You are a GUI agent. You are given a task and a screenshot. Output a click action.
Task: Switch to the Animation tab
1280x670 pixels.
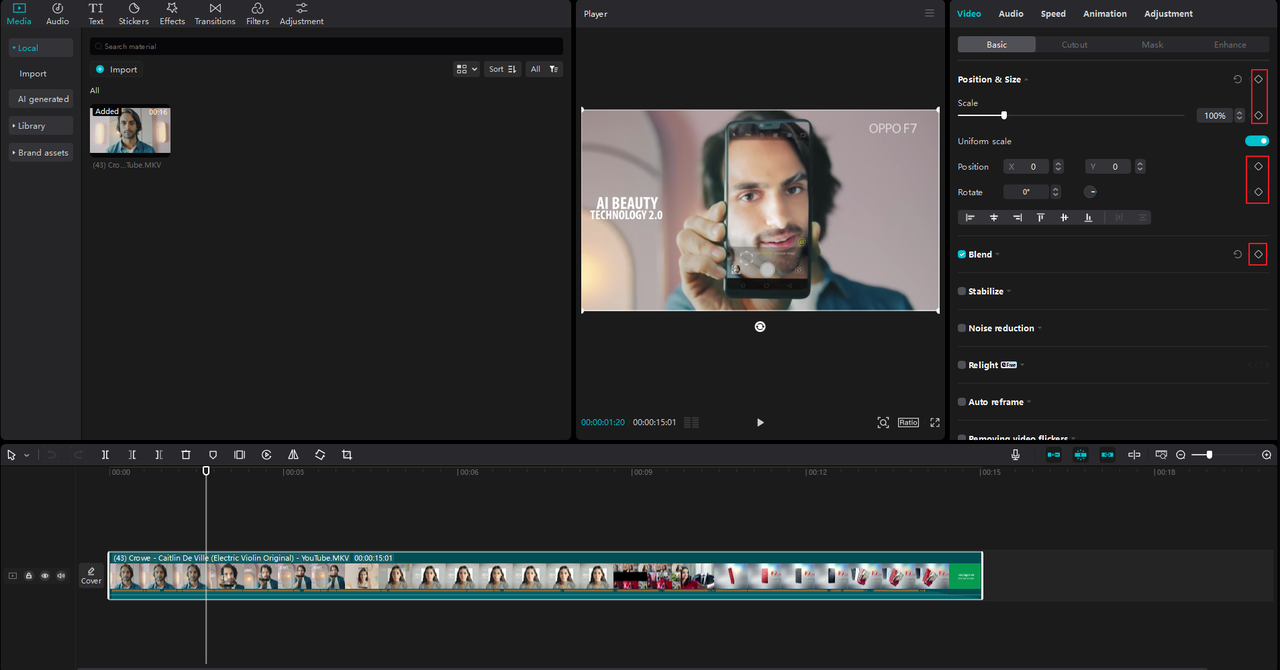[1105, 14]
